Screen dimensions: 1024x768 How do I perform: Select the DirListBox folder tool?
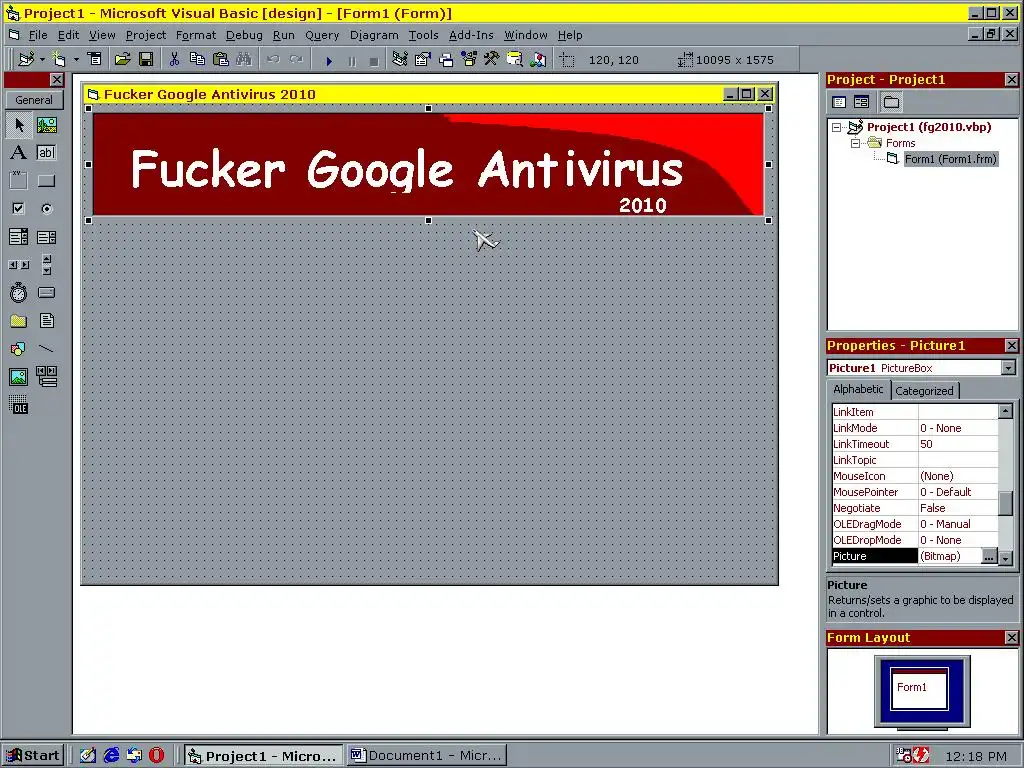tap(19, 321)
